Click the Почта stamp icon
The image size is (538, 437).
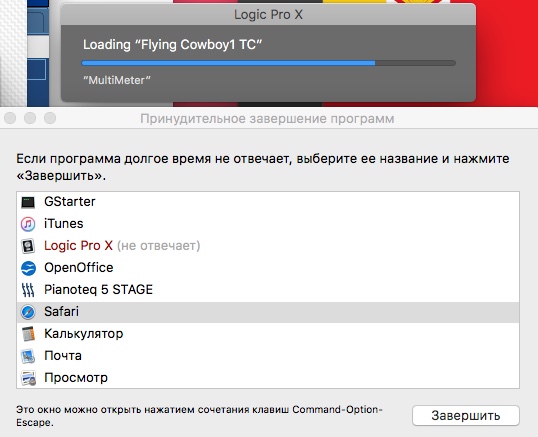pyautogui.click(x=28, y=356)
